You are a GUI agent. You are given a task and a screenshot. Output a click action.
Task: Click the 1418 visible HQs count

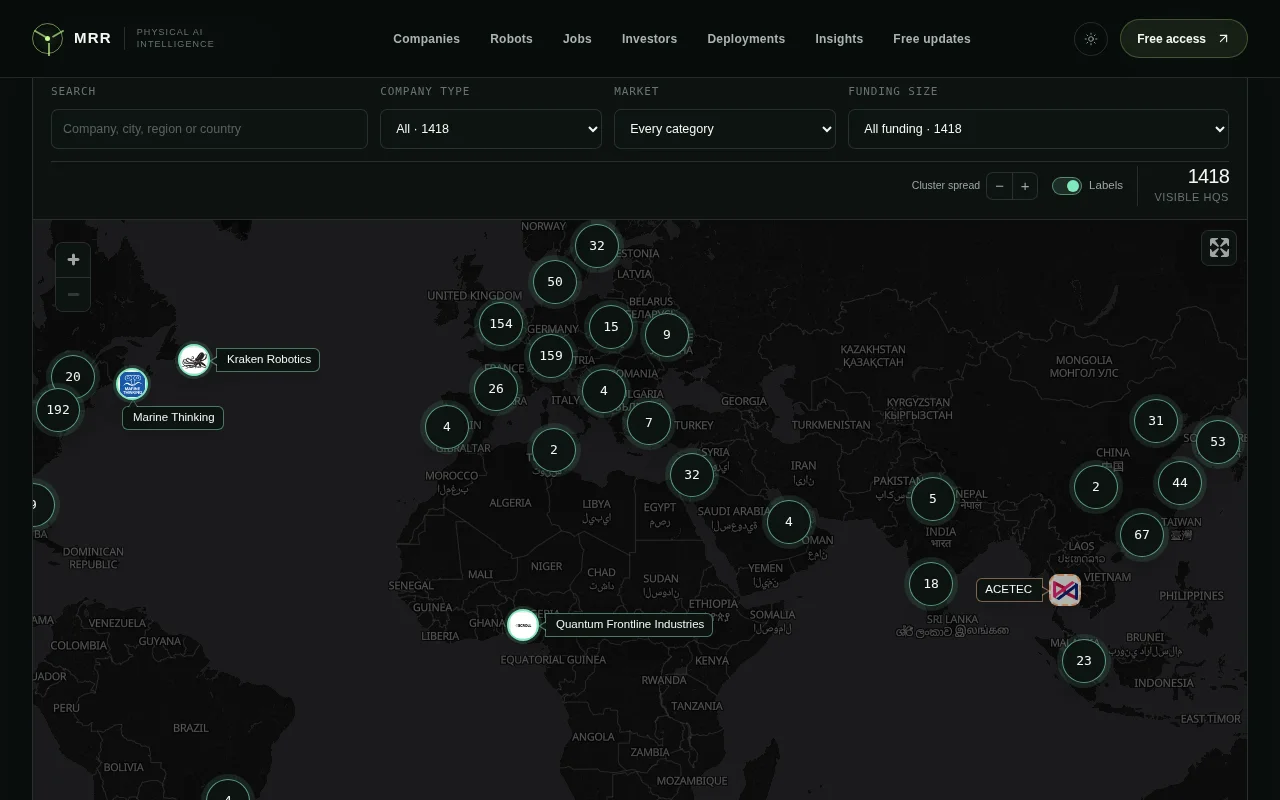point(1208,177)
